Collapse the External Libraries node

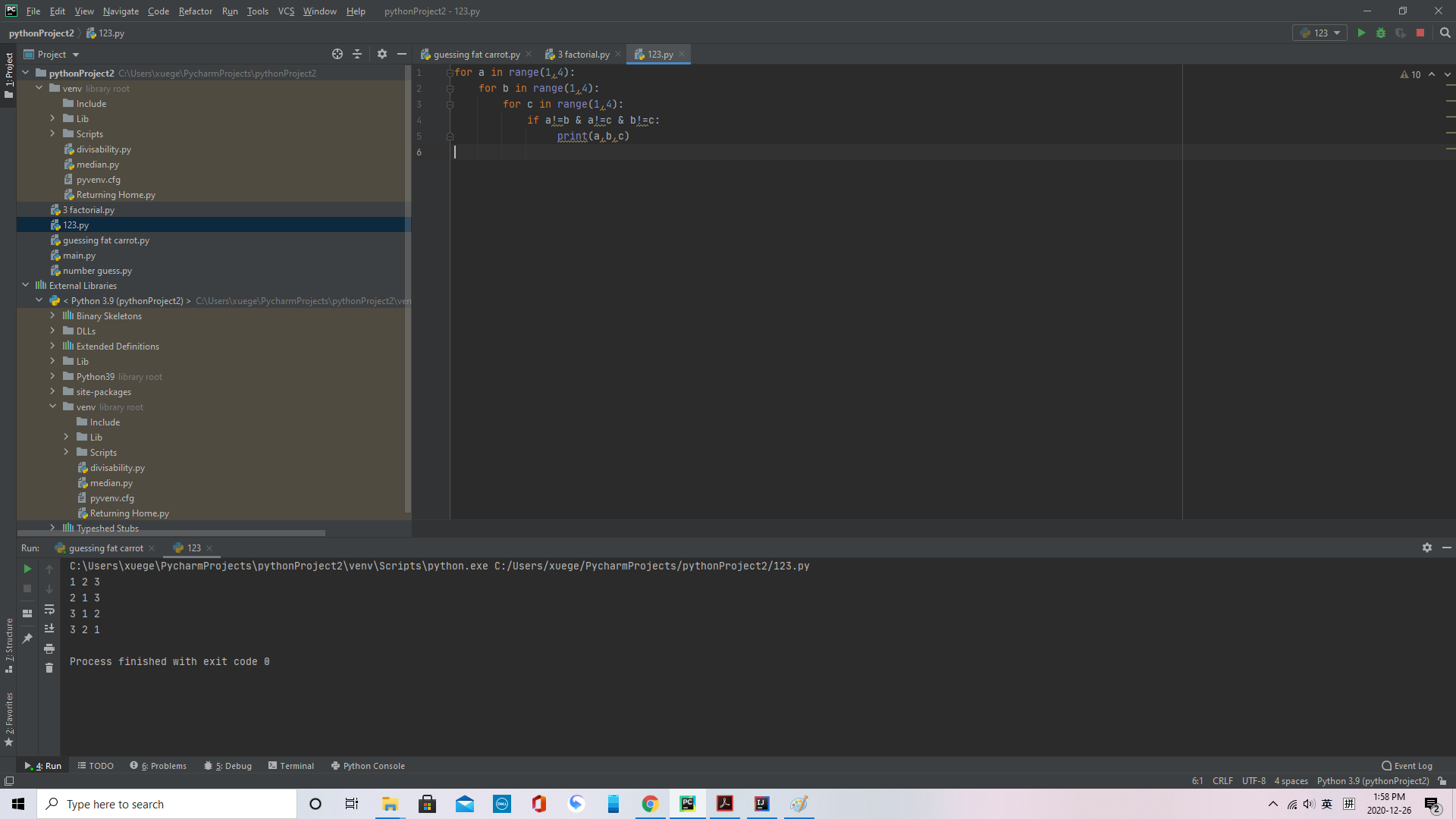coord(26,285)
